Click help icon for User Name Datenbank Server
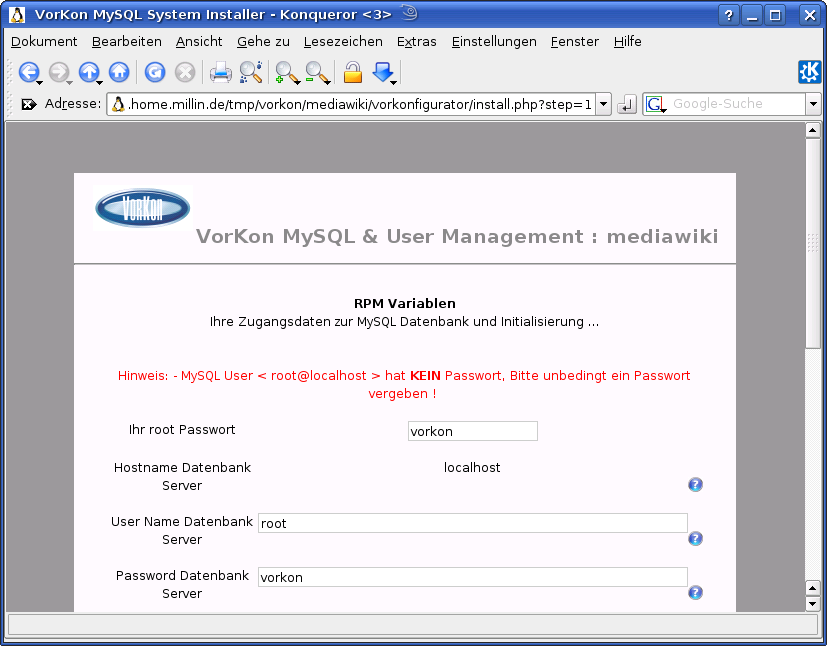 [x=695, y=538]
